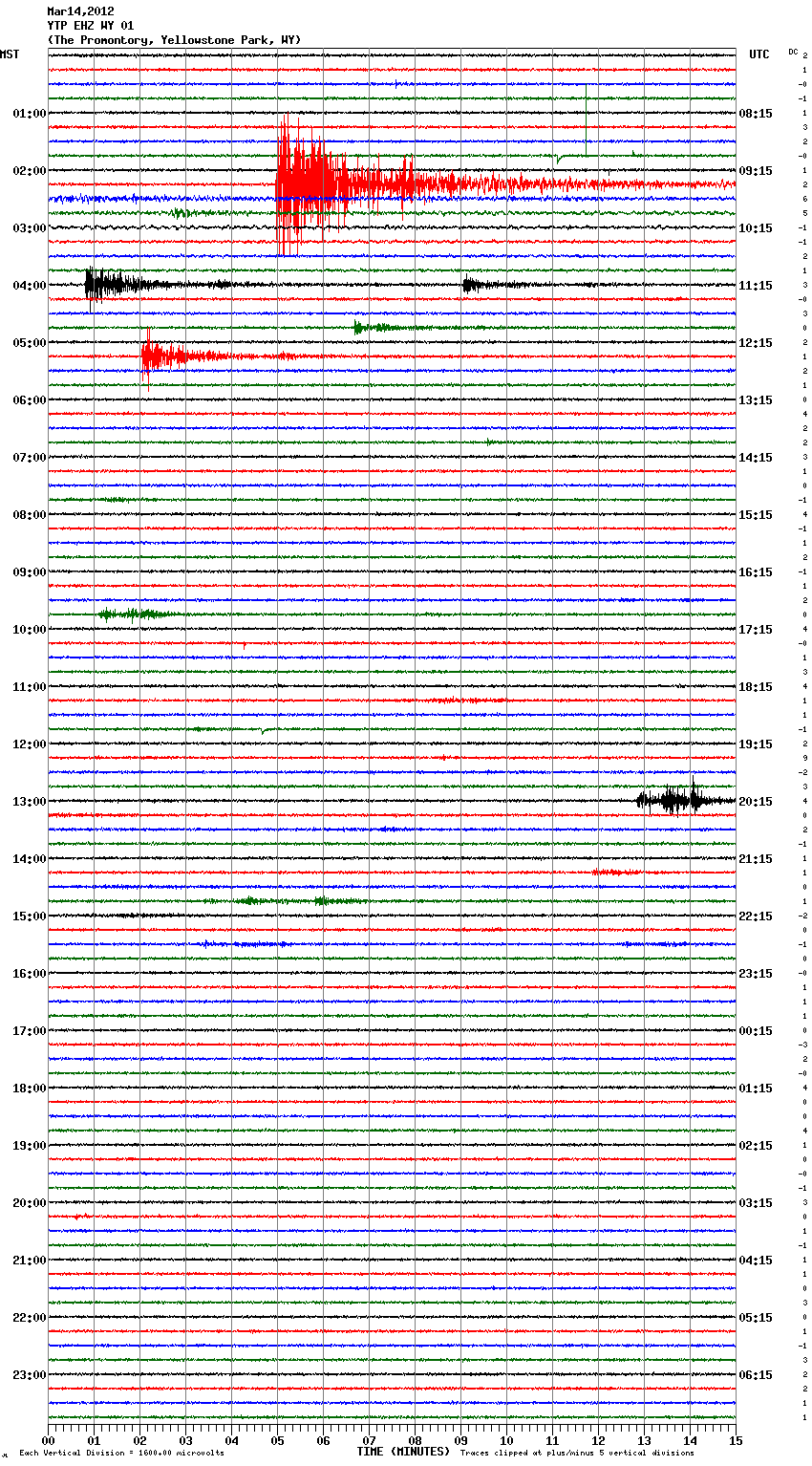Click minute 05 on the bottom axis
This screenshot has width=812, height=1466.
278,1441
